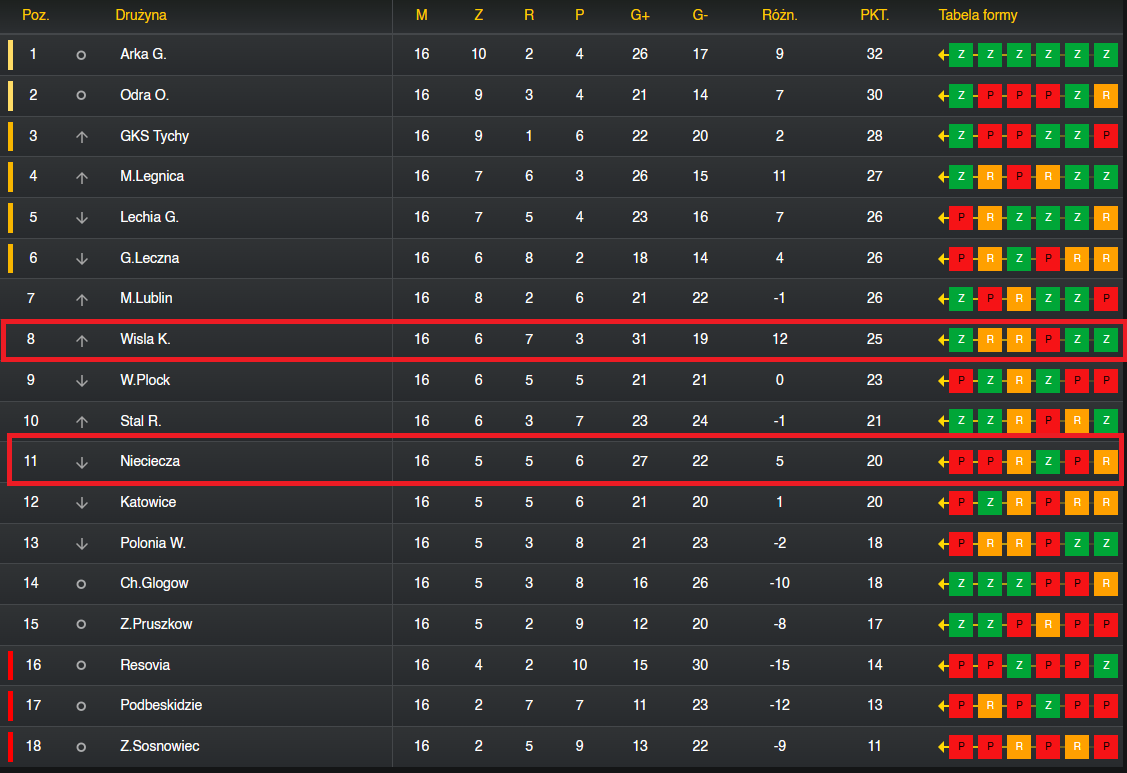Open the Wisla K. team link

tap(145, 339)
